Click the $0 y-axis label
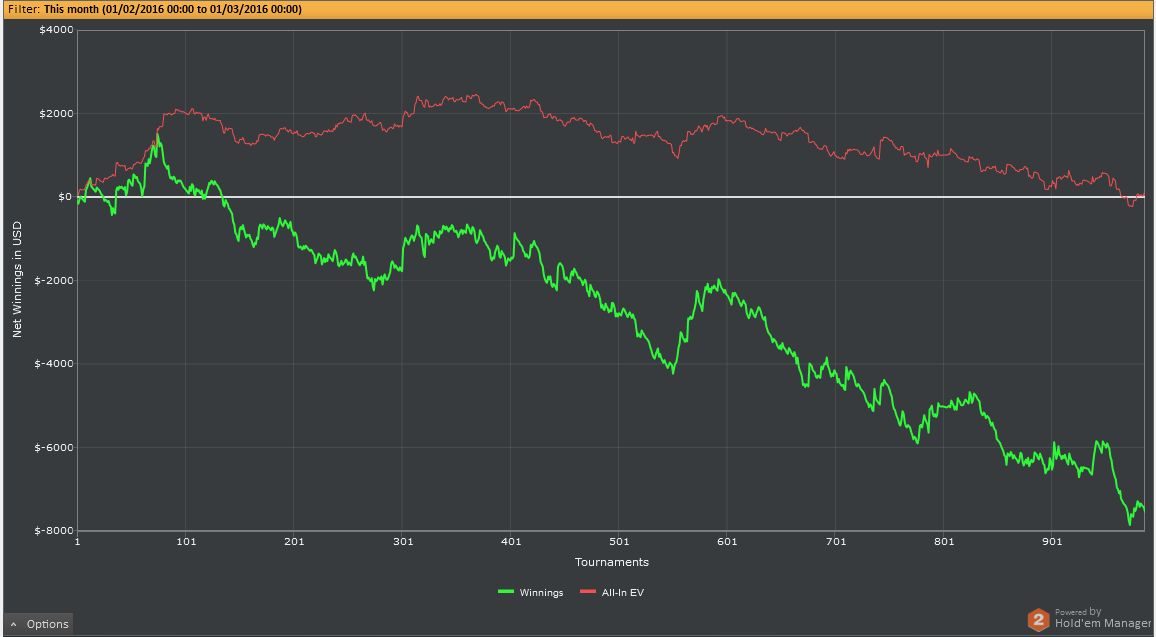The image size is (1156, 637). click(65, 197)
